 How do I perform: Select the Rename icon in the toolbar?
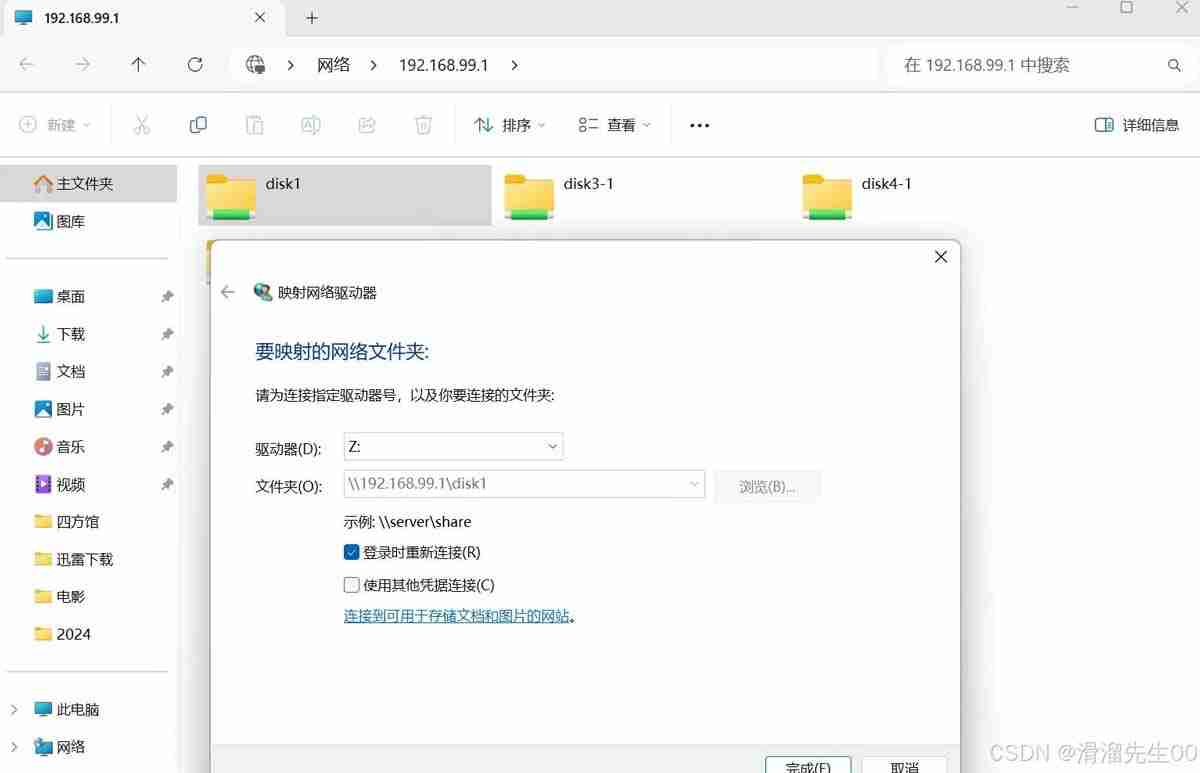click(x=310, y=124)
